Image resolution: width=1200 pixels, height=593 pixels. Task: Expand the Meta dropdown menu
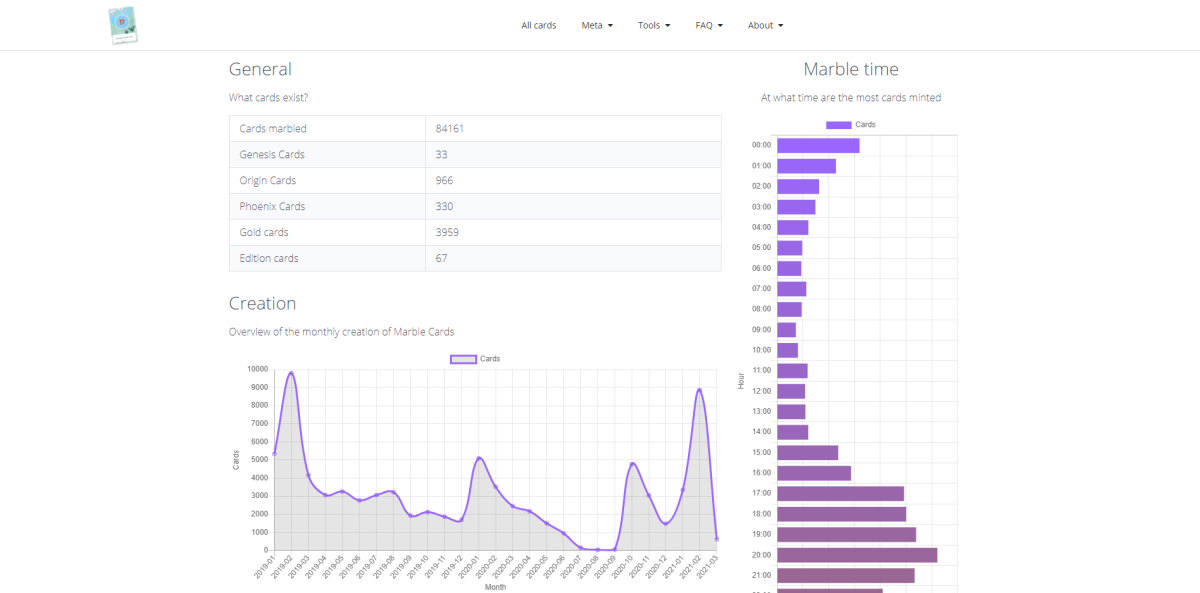point(597,25)
